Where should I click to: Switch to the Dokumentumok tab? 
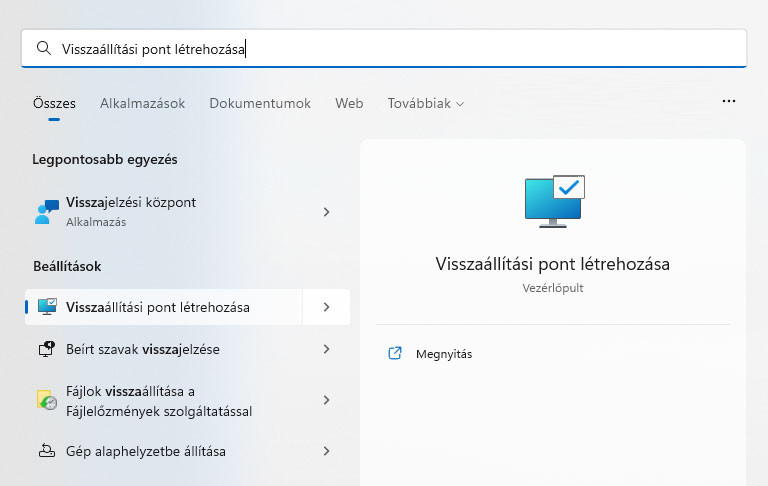point(260,103)
